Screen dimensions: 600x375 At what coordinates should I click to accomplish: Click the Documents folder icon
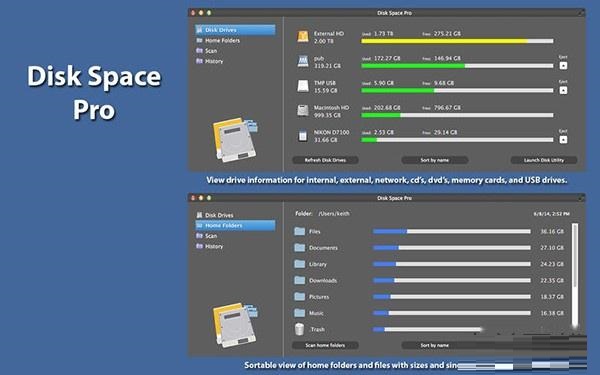(x=300, y=248)
